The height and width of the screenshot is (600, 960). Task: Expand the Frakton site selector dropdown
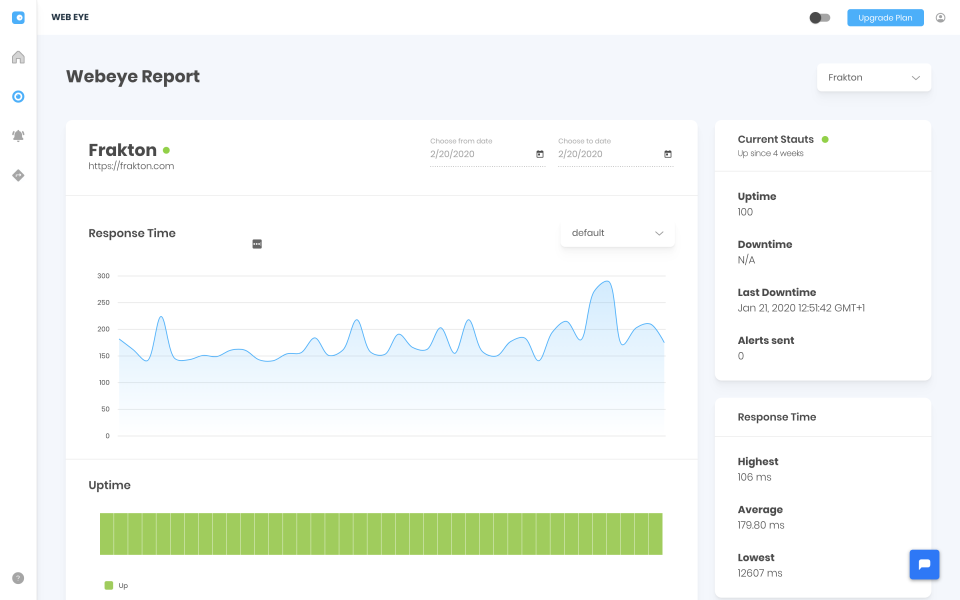[x=874, y=78]
